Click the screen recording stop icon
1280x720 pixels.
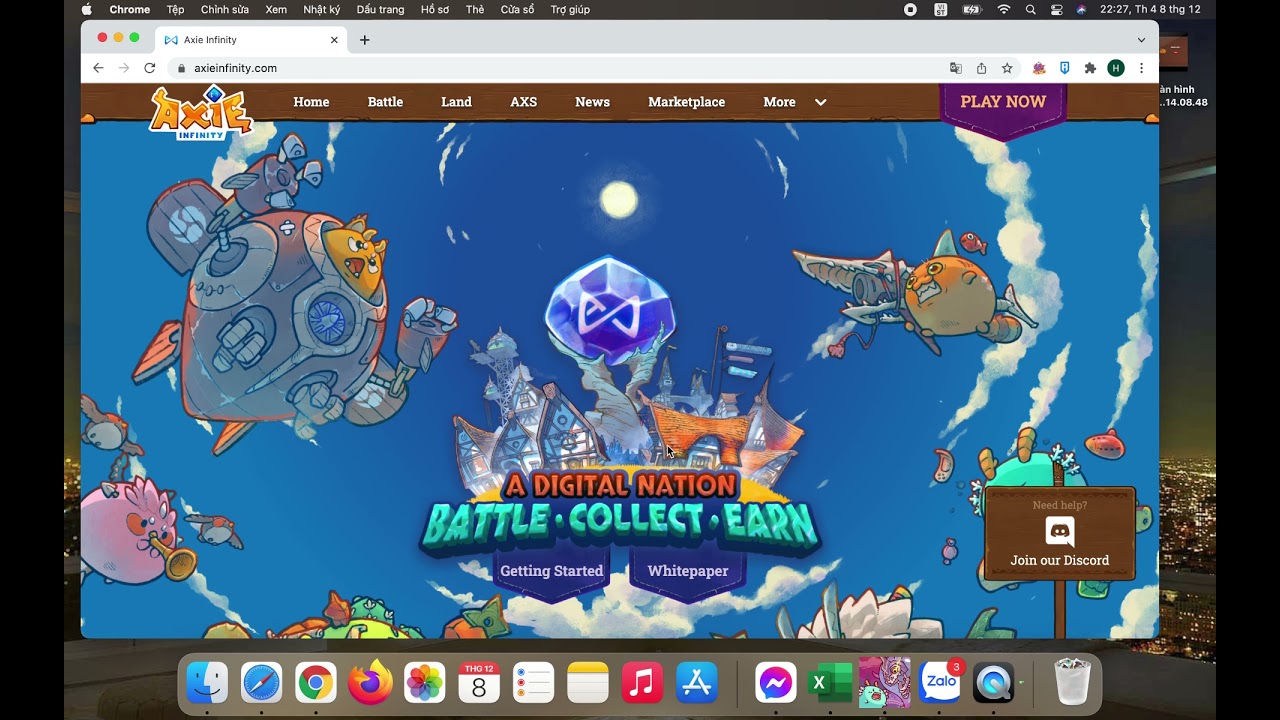(910, 9)
